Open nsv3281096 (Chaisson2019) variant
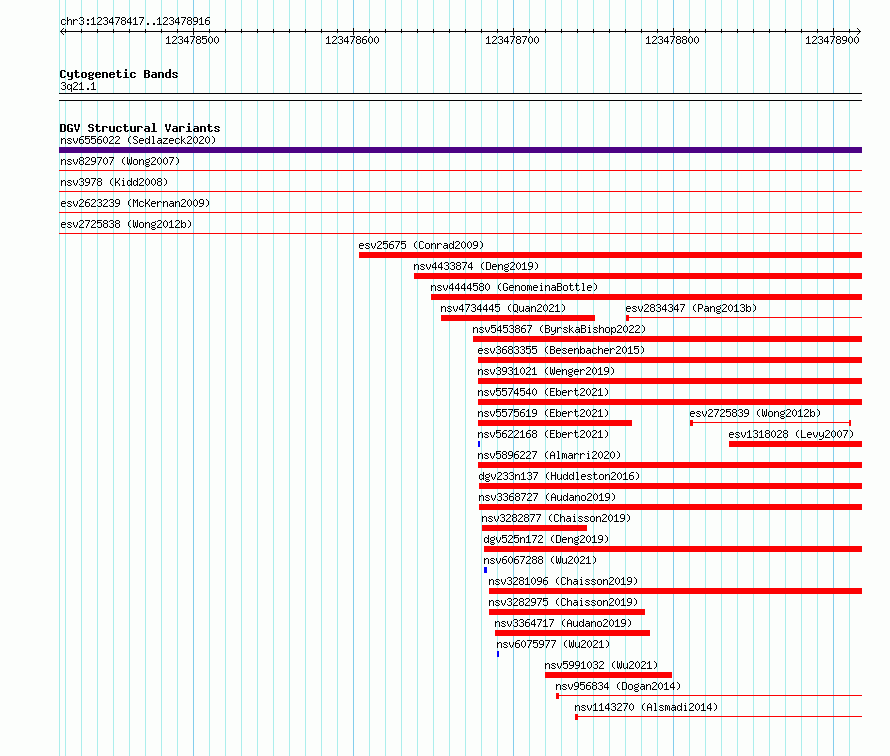The image size is (890, 756). tap(563, 581)
